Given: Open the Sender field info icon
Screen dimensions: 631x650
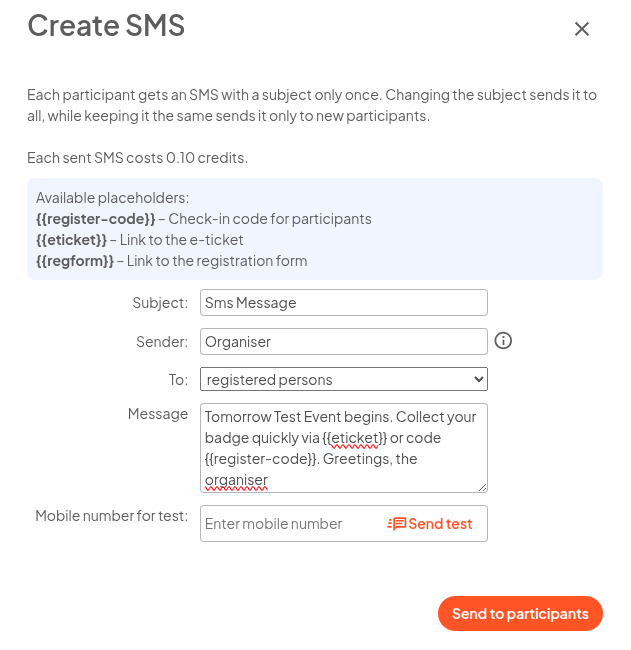Looking at the screenshot, I should point(503,341).
